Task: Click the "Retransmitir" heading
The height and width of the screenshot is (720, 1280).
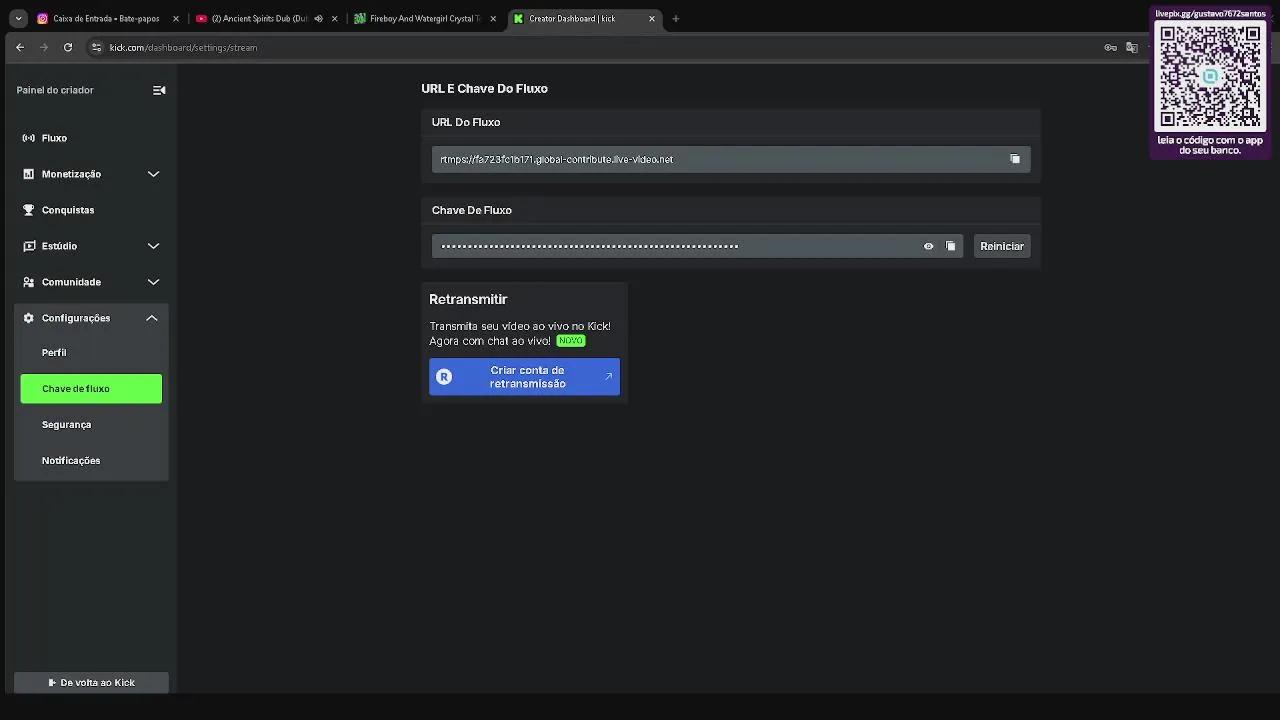Action: 468,299
